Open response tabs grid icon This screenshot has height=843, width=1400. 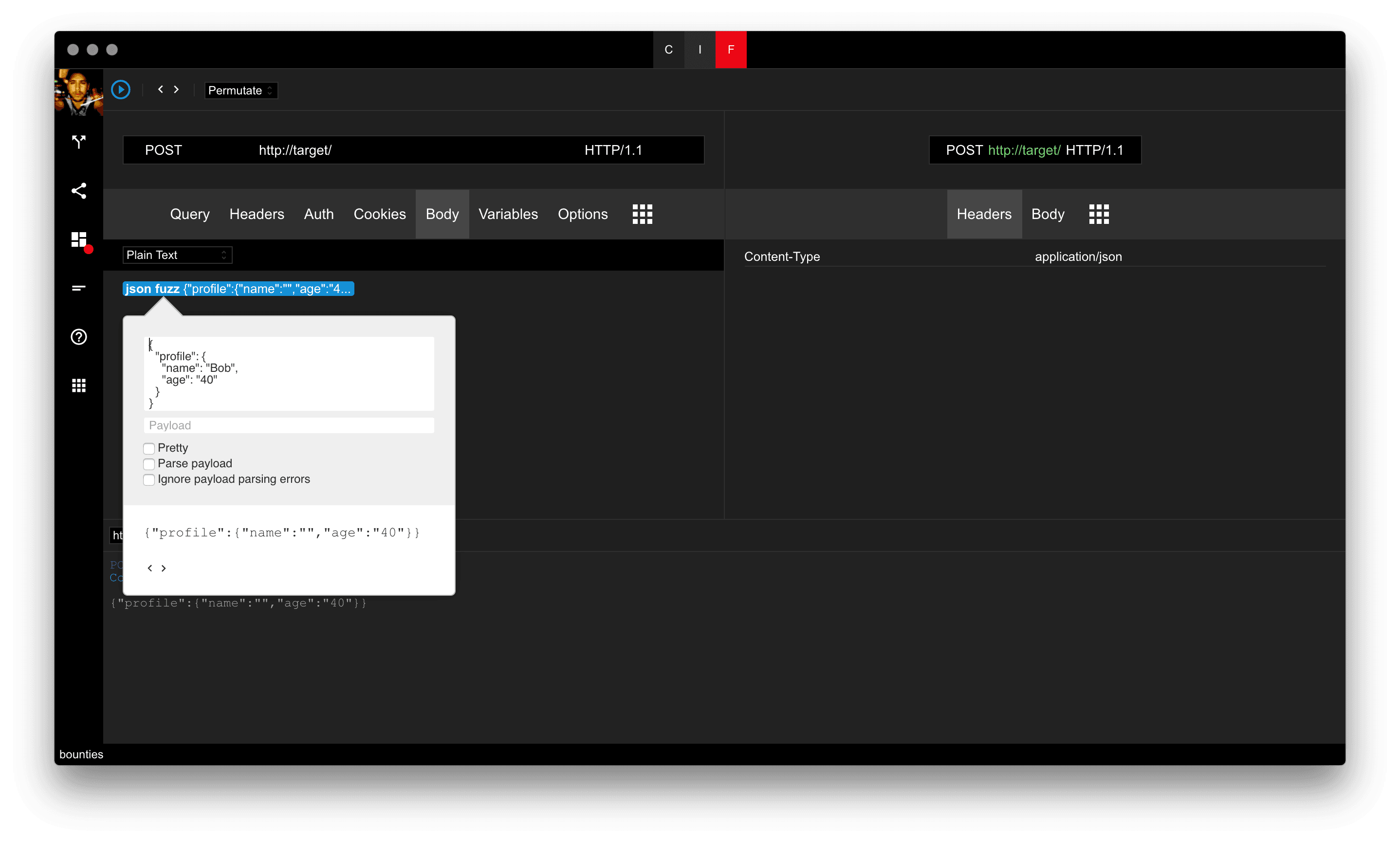[1099, 214]
